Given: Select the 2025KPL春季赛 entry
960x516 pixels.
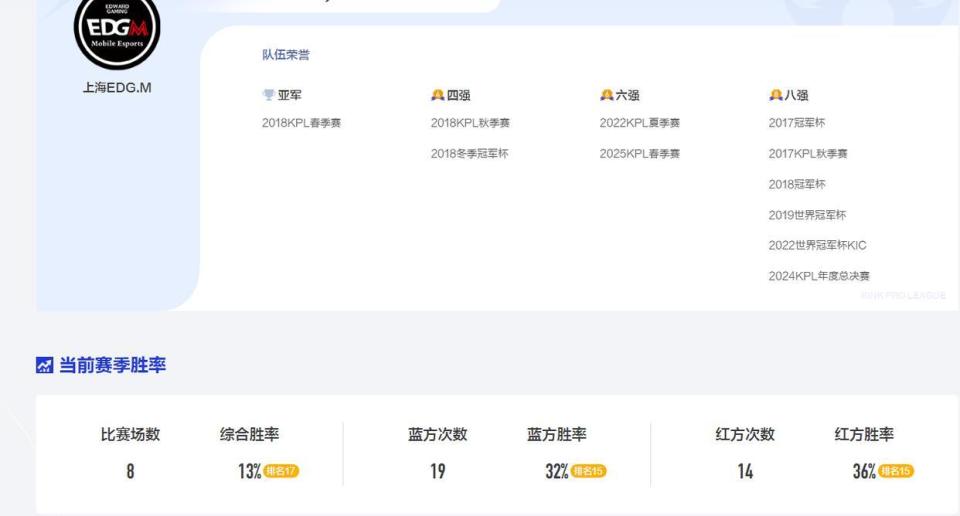Looking at the screenshot, I should [639, 154].
